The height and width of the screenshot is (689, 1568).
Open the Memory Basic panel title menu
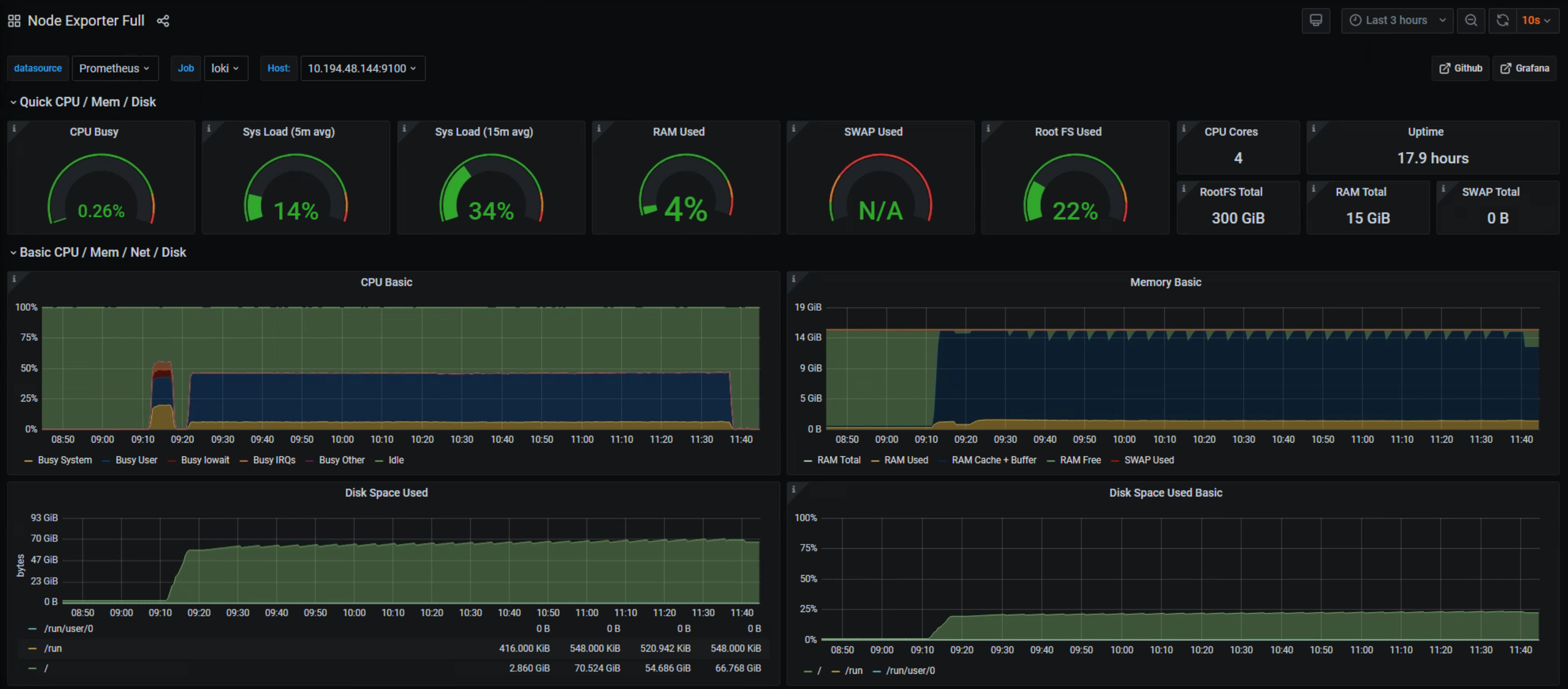1165,282
